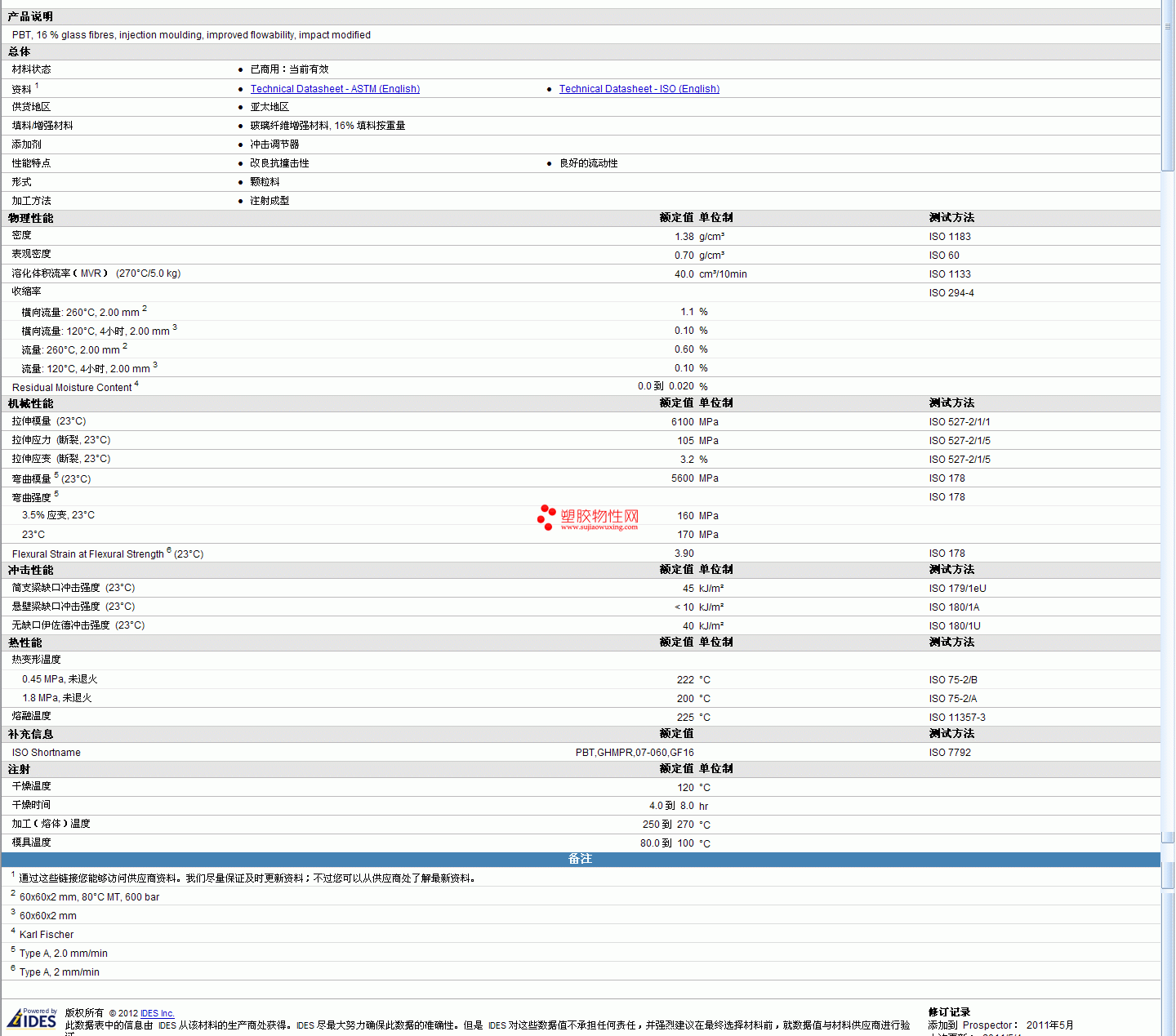Click footnote 4 text Karl Fischer

[47, 935]
